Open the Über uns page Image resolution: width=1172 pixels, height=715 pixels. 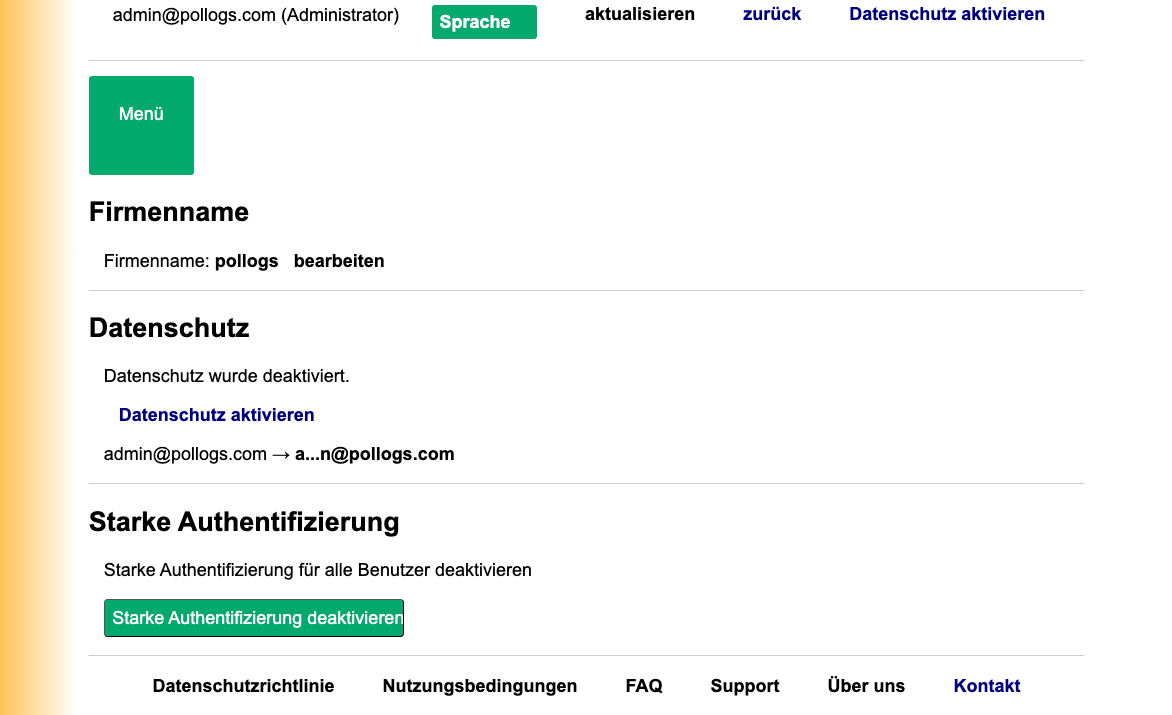tap(865, 686)
